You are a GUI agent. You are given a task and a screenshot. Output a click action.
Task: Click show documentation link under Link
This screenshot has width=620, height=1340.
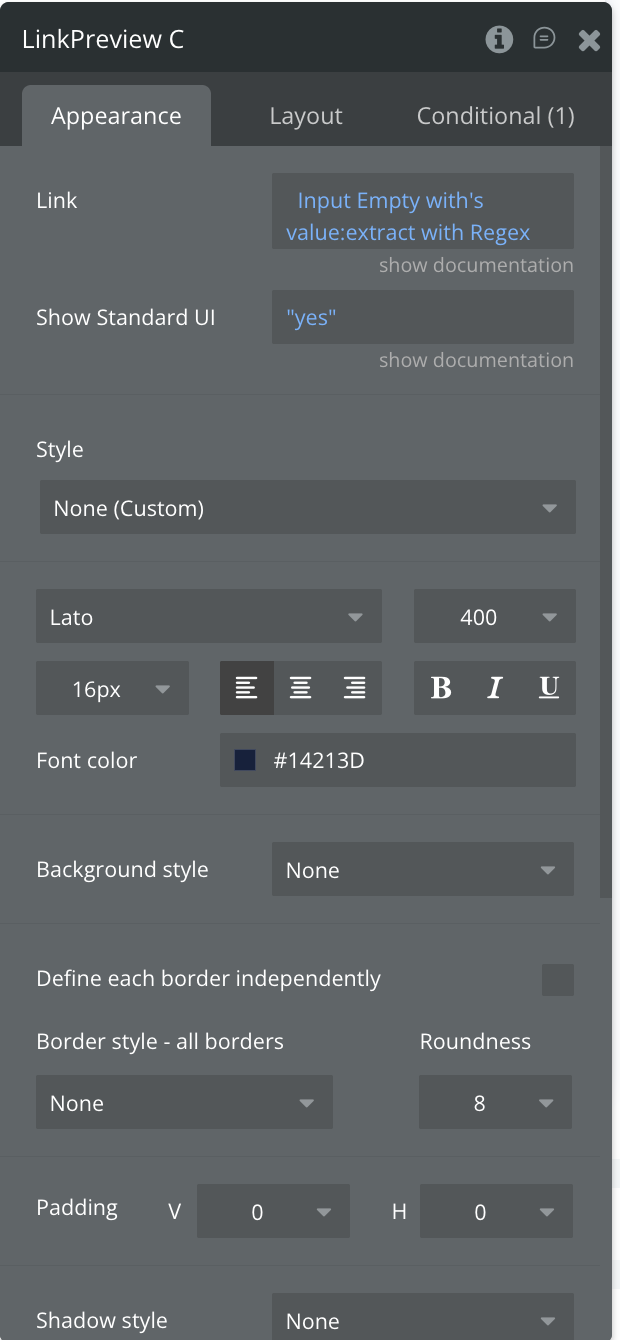tap(476, 265)
